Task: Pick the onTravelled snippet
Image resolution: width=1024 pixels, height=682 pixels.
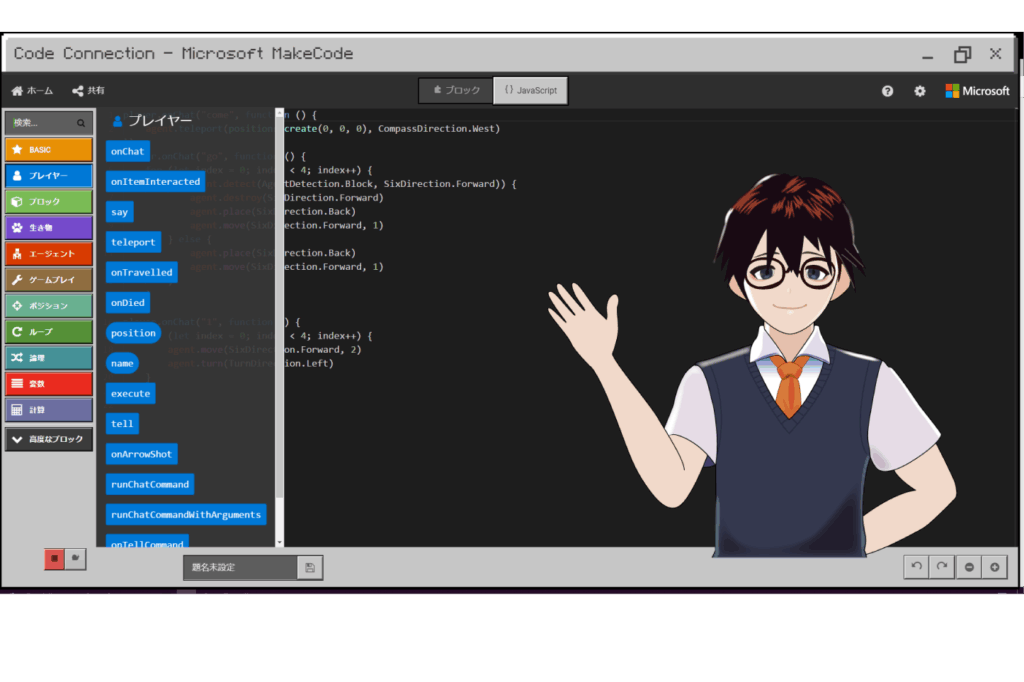Action: 142,272
